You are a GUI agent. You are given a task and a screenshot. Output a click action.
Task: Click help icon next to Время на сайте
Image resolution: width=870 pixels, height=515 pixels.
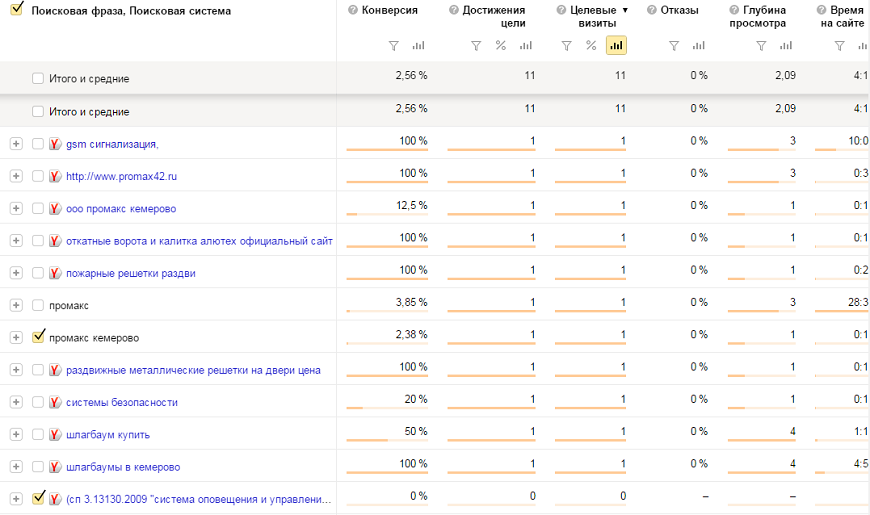click(821, 10)
